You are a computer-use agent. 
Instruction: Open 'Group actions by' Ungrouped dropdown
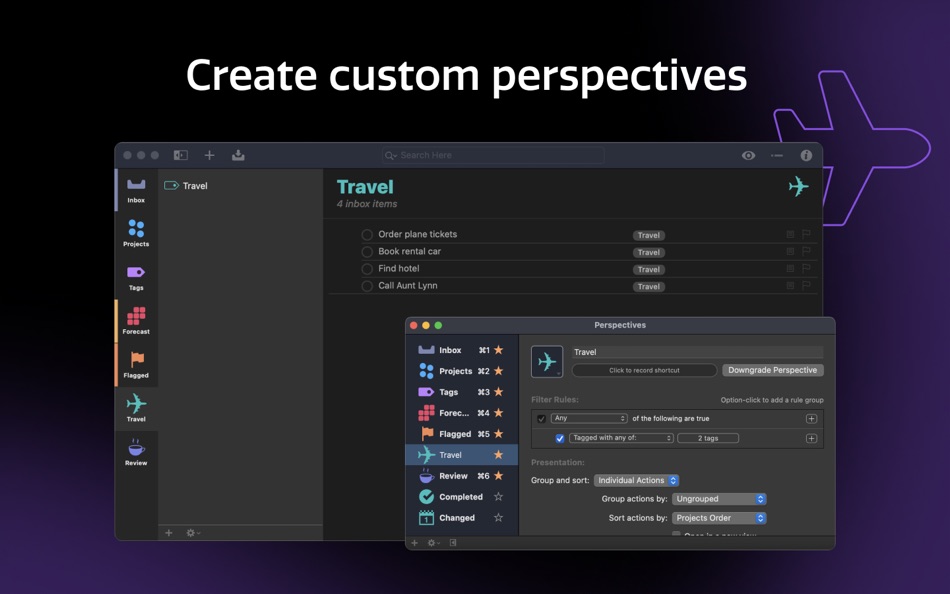(719, 499)
